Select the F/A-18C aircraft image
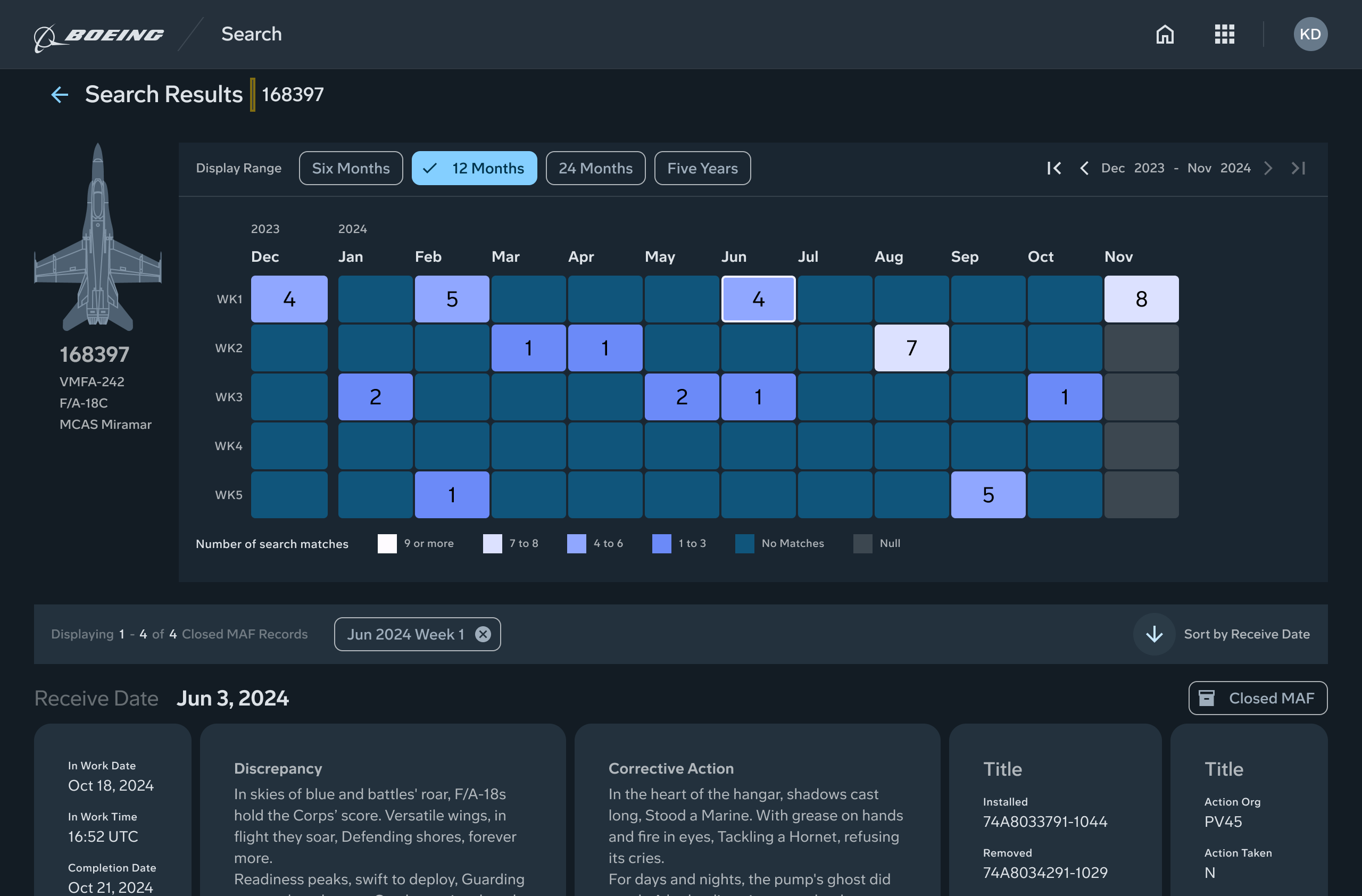 click(98, 237)
